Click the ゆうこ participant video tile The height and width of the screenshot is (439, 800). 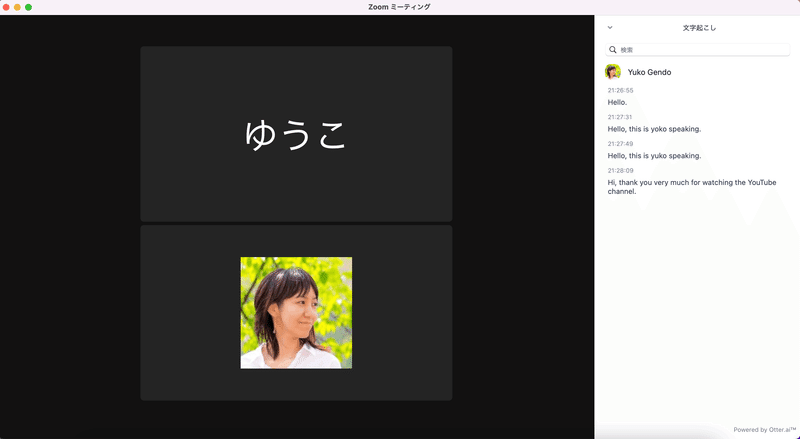click(x=296, y=134)
